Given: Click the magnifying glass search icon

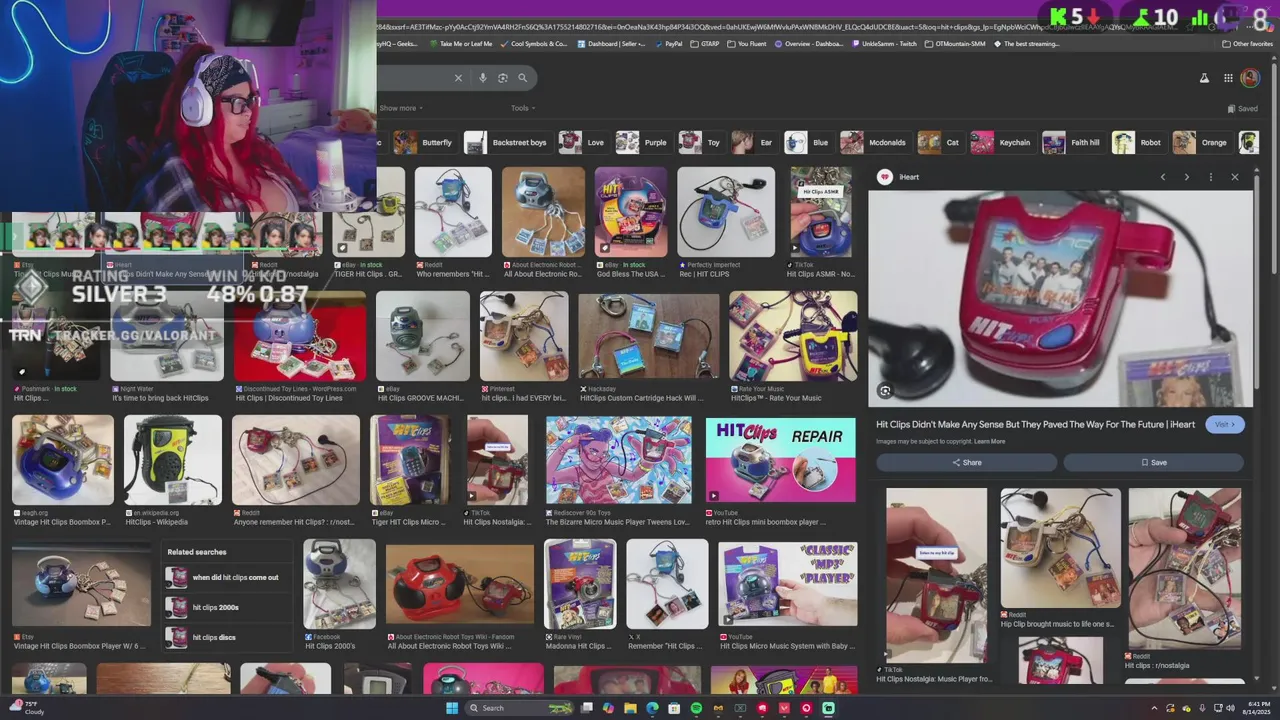Looking at the screenshot, I should (522, 78).
